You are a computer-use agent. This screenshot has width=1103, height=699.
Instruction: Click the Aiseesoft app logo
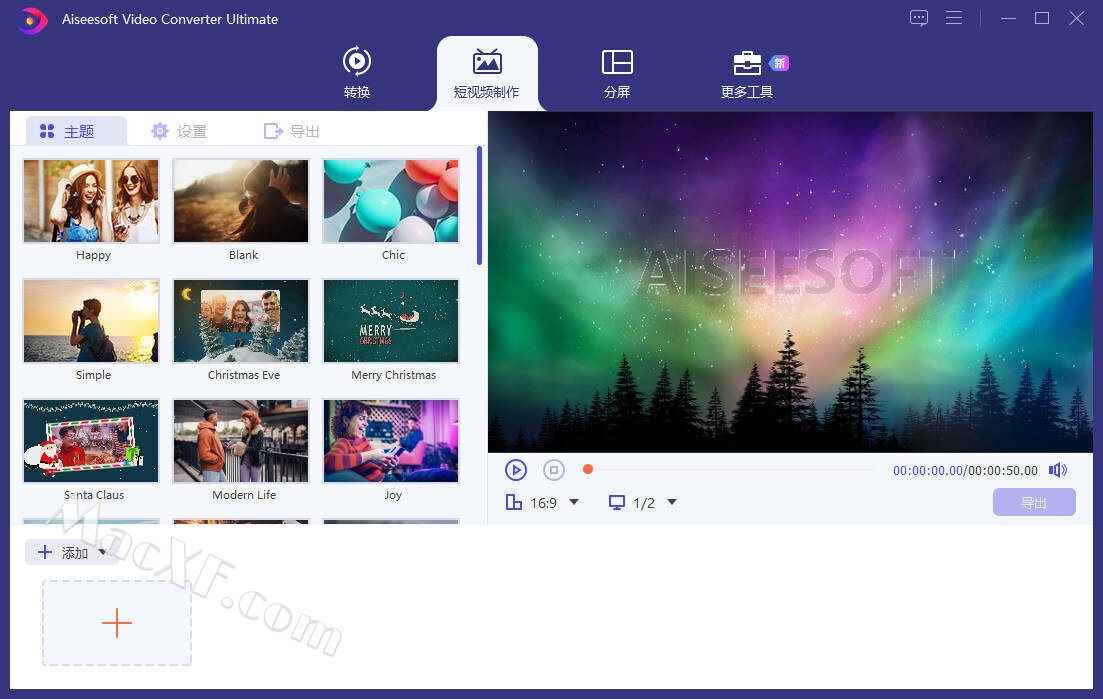[x=32, y=20]
